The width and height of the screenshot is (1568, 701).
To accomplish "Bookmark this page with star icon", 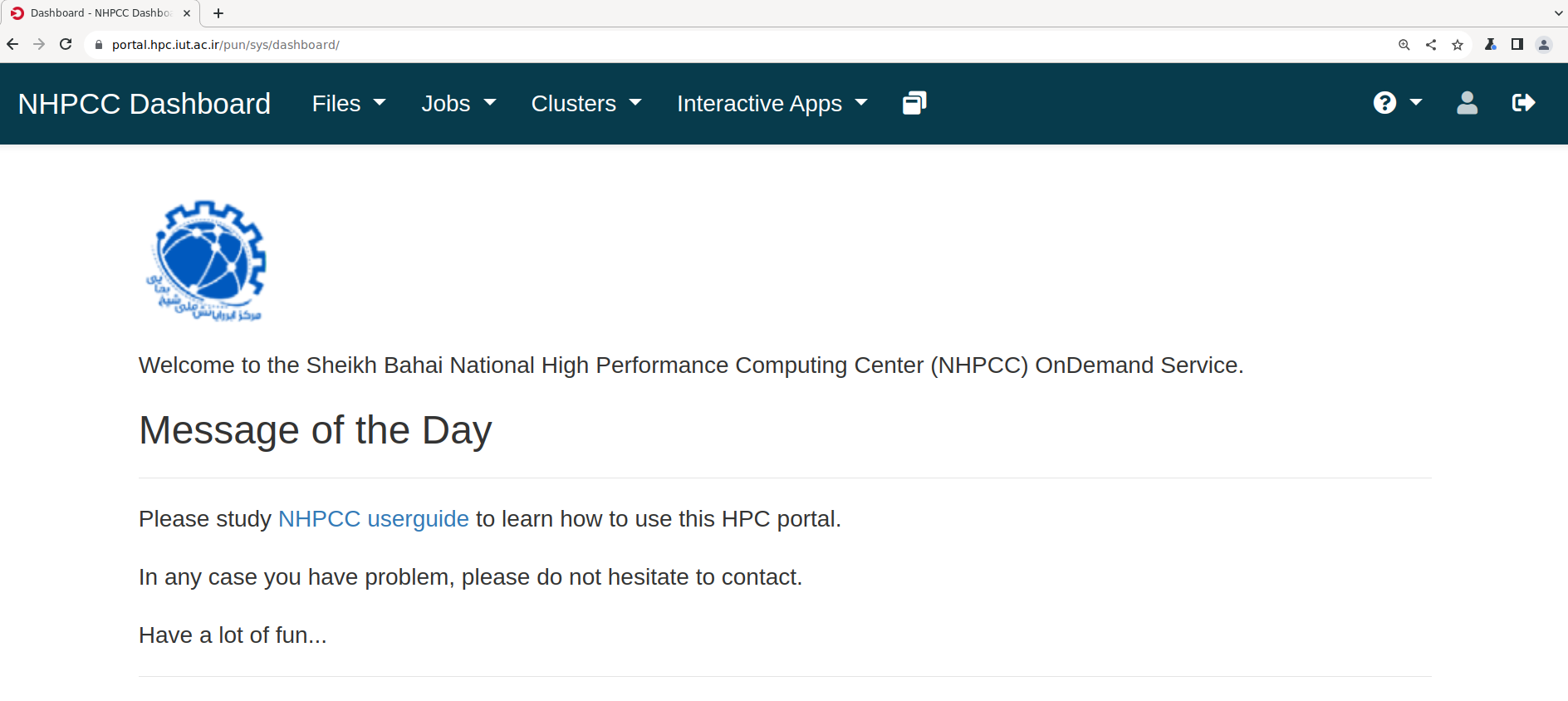I will 1458,45.
